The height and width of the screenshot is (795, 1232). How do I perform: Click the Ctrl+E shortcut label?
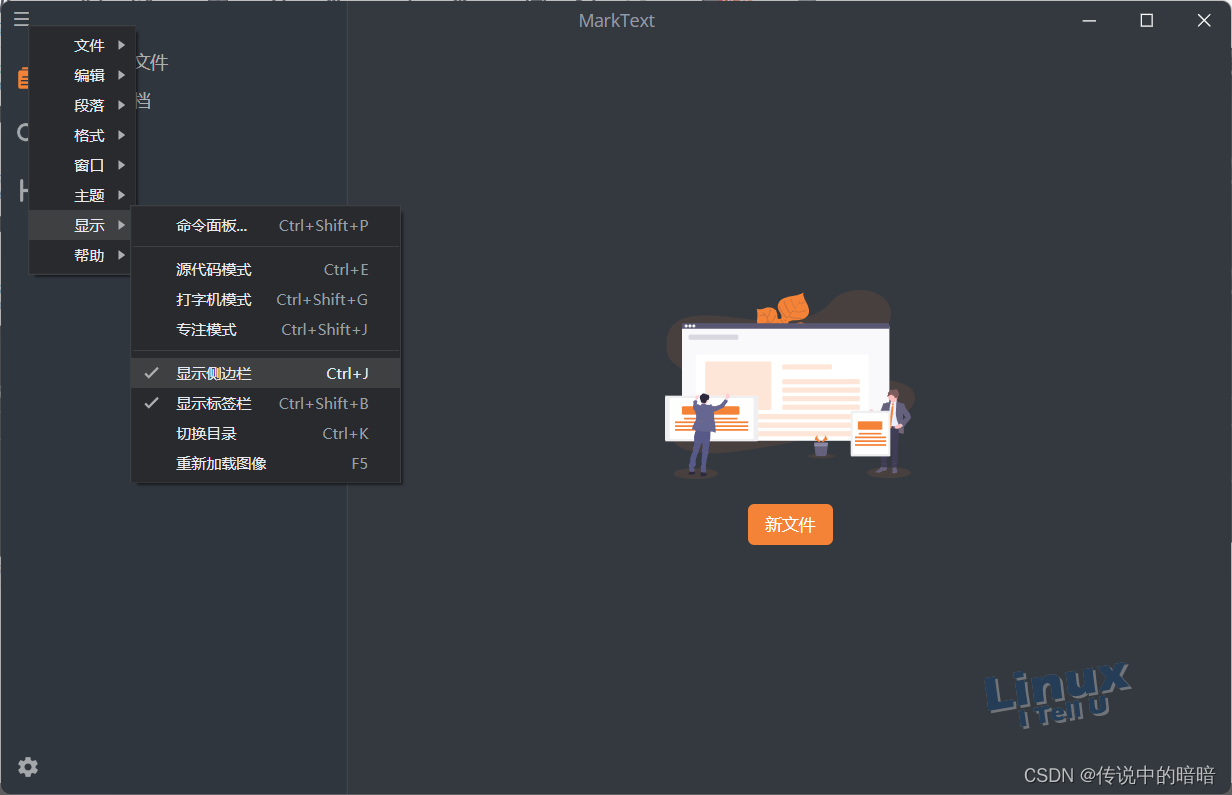tap(346, 269)
